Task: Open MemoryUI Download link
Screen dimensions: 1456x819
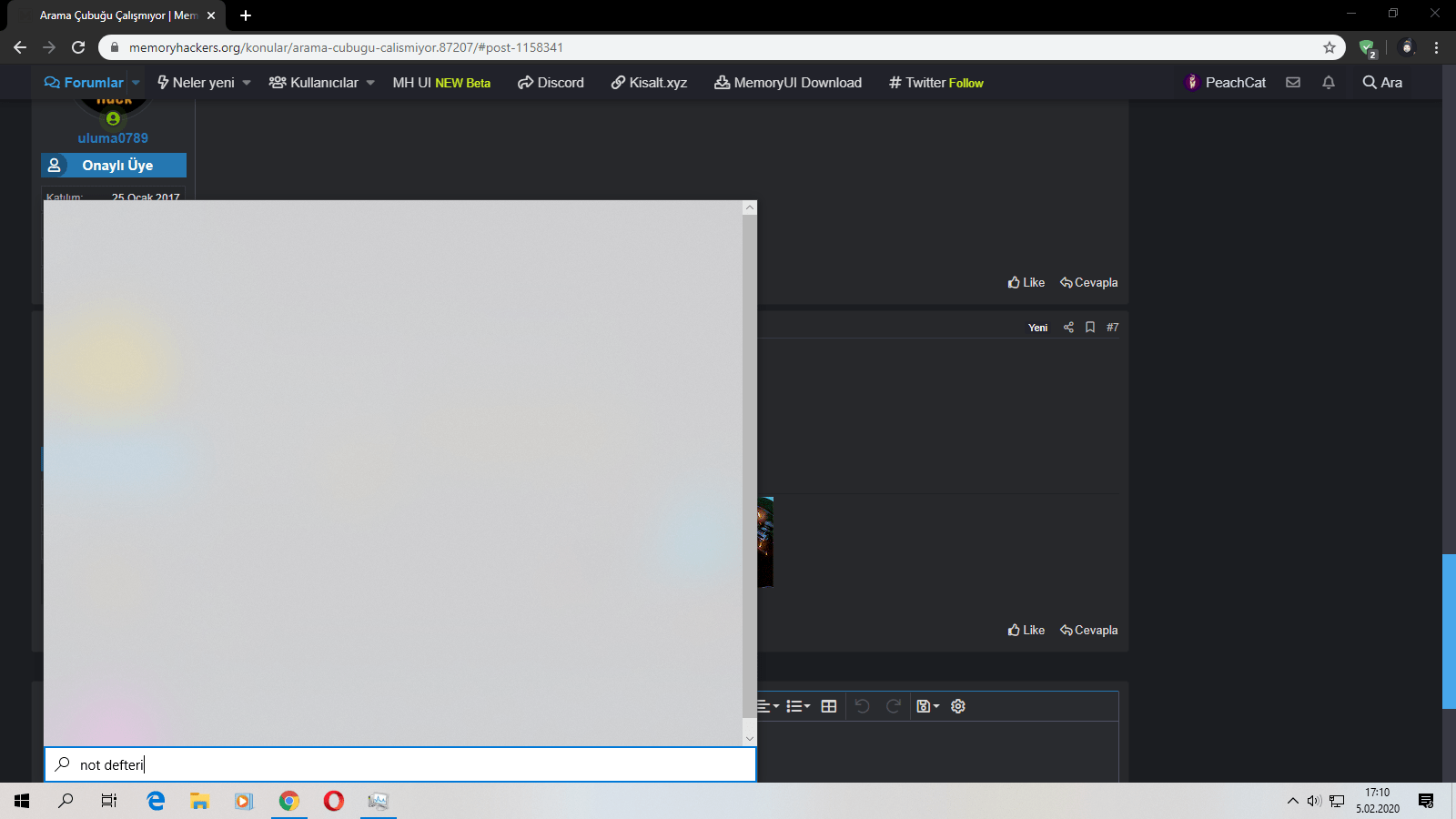Action: pyautogui.click(x=788, y=82)
